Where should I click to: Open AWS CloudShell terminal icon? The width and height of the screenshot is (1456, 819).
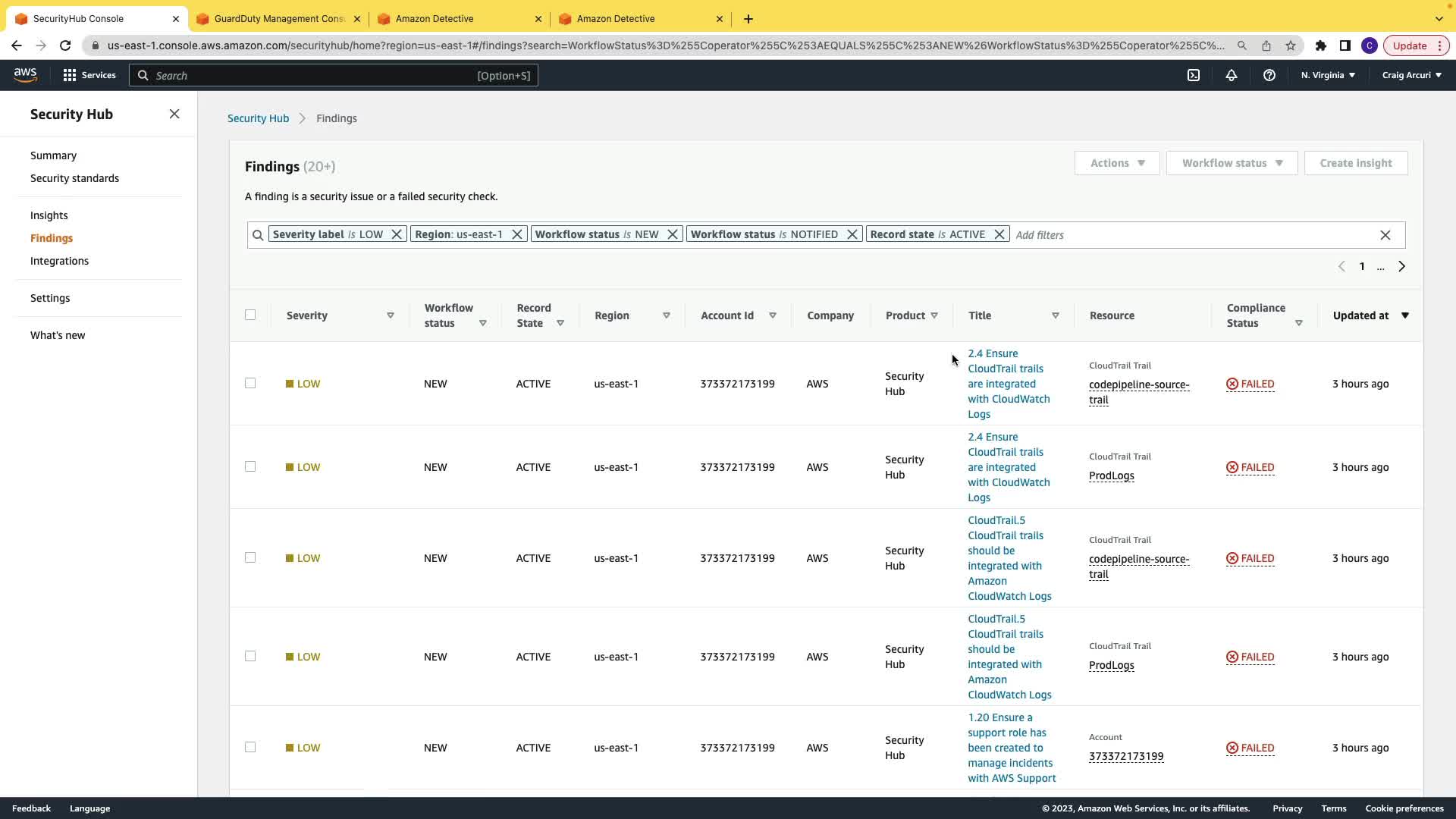click(x=1194, y=75)
